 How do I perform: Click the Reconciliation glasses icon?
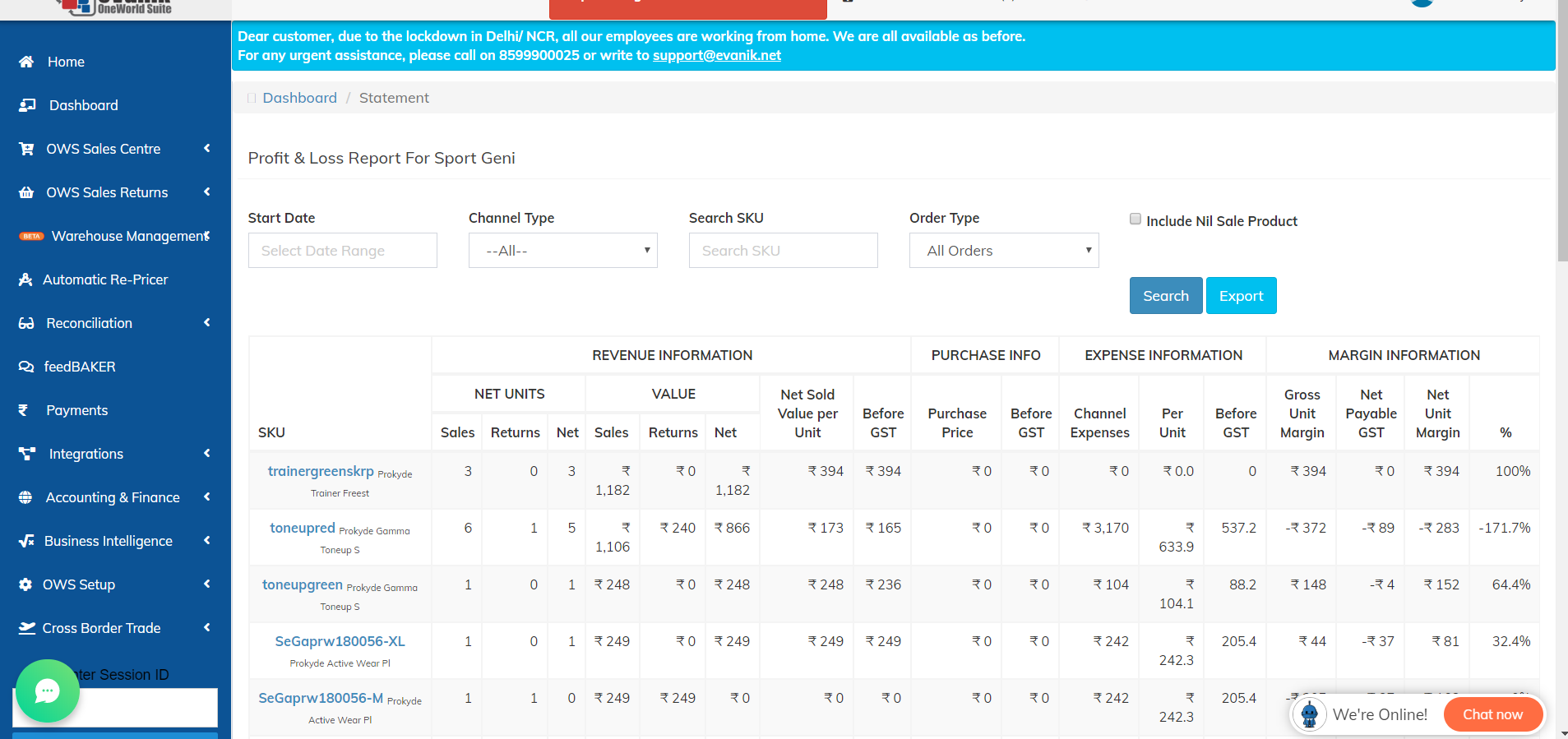point(26,323)
